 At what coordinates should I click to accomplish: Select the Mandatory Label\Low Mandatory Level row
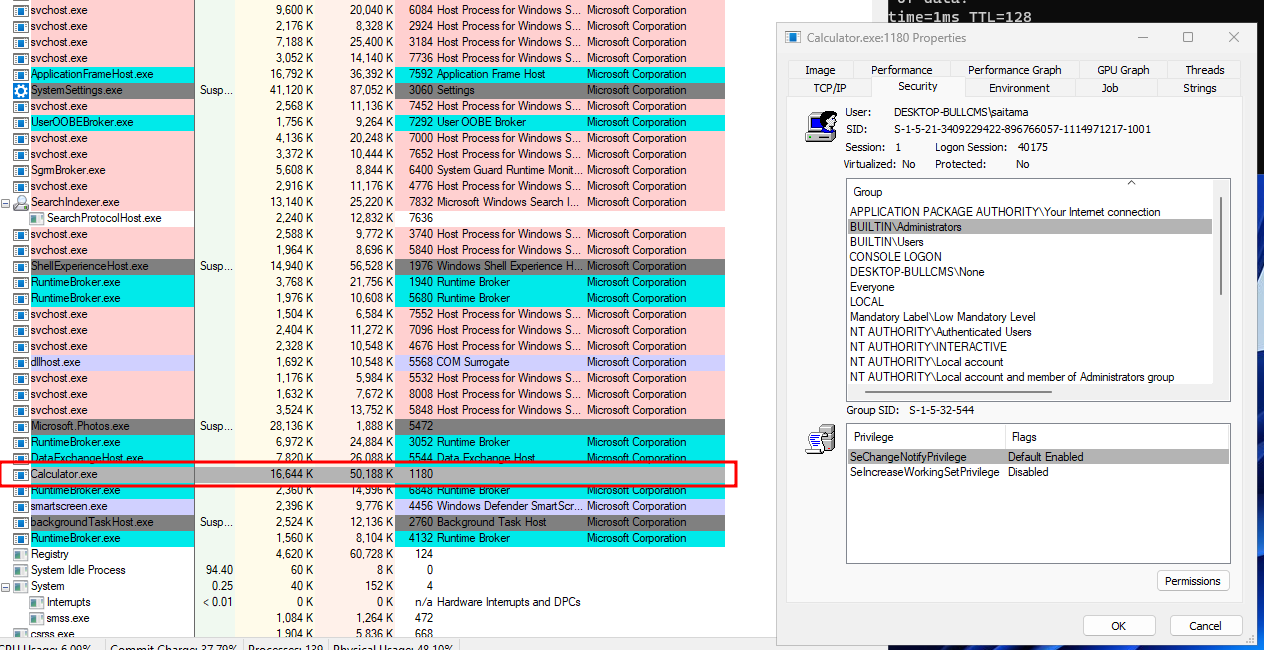[x=1030, y=317]
